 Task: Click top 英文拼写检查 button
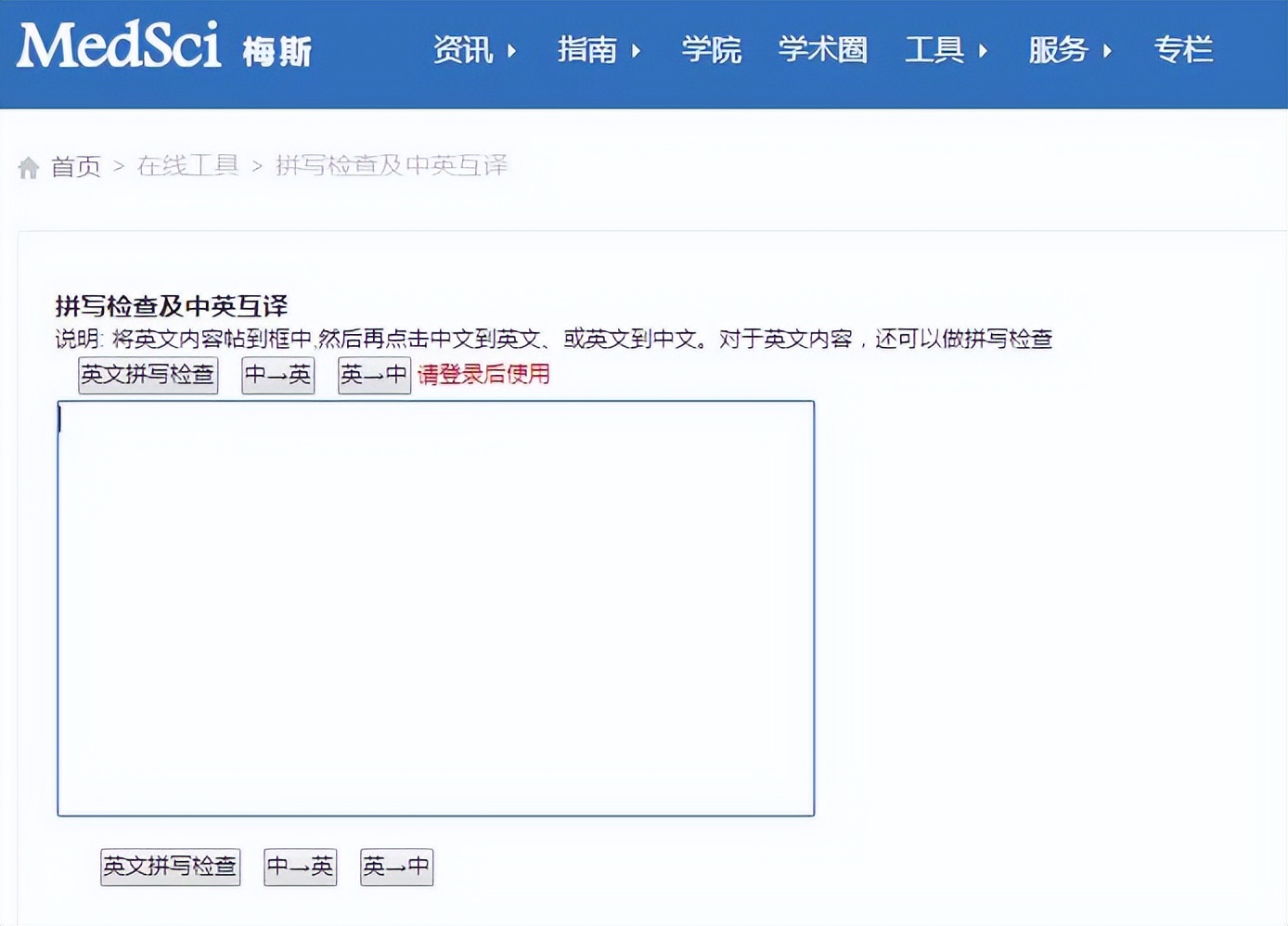click(148, 375)
